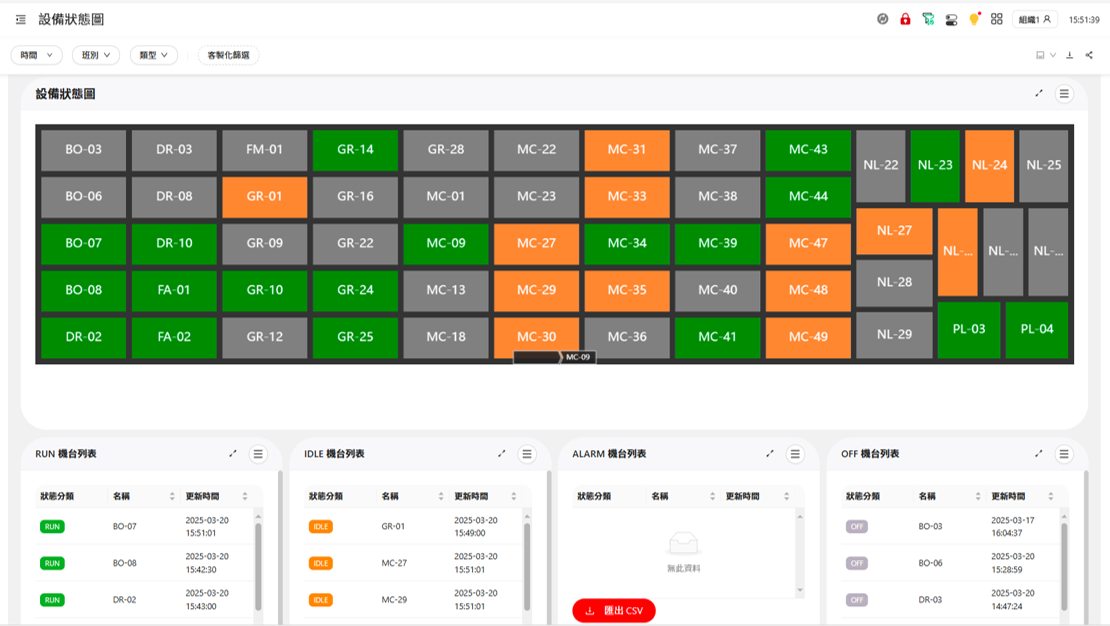Click the 客製化篩選 button
Screen dimensions: 1110x626
coord(228,55)
